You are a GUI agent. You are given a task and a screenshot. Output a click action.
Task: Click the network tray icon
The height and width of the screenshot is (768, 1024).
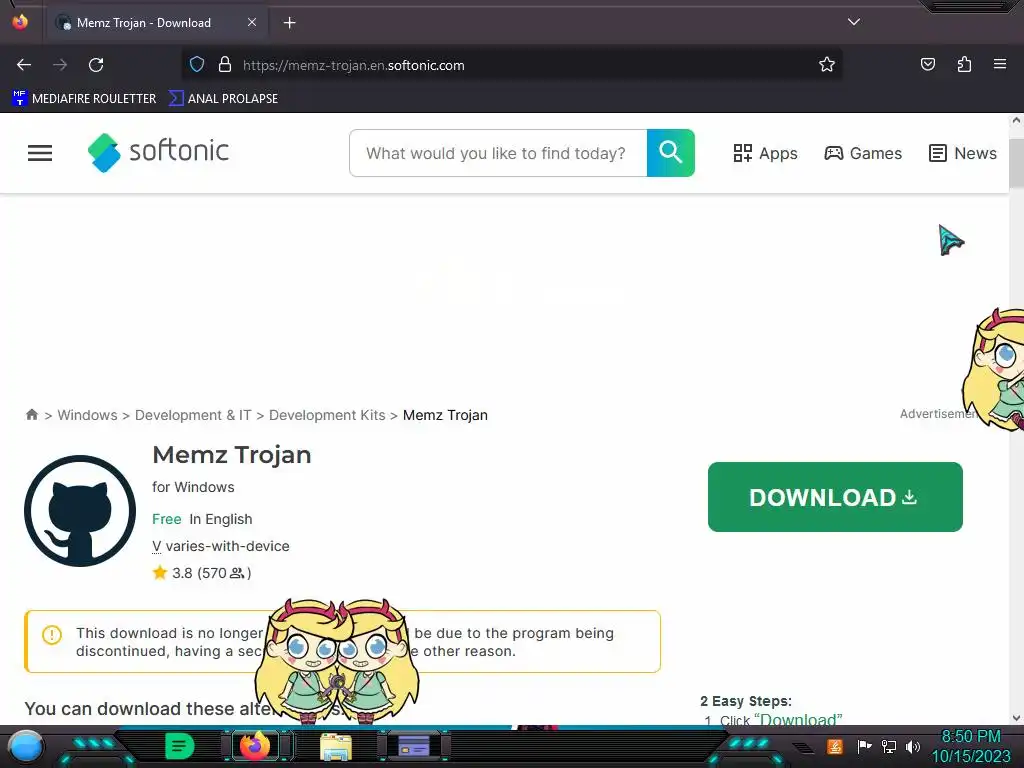tap(889, 746)
